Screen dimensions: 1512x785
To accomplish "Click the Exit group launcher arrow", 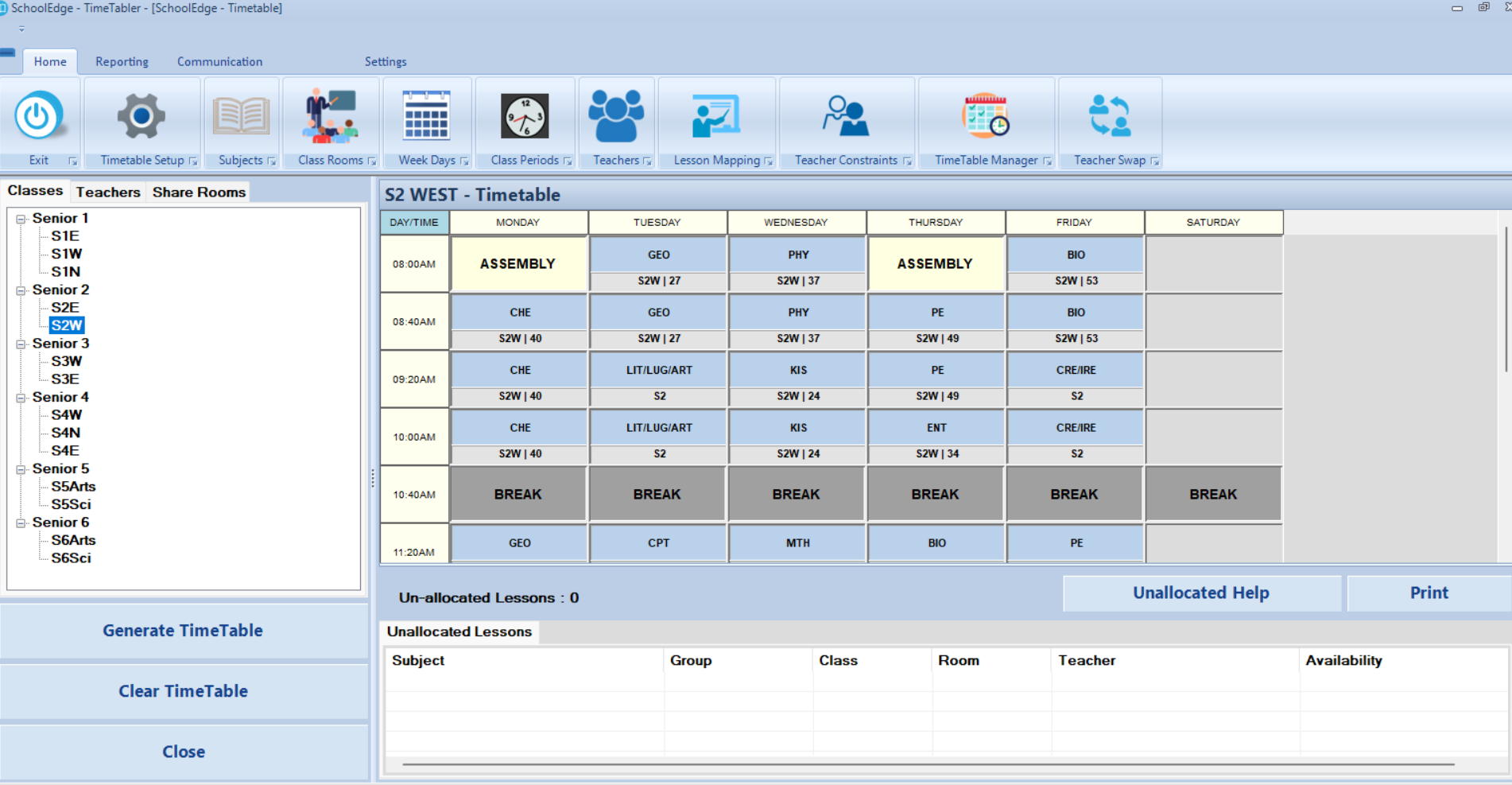I will point(73,161).
